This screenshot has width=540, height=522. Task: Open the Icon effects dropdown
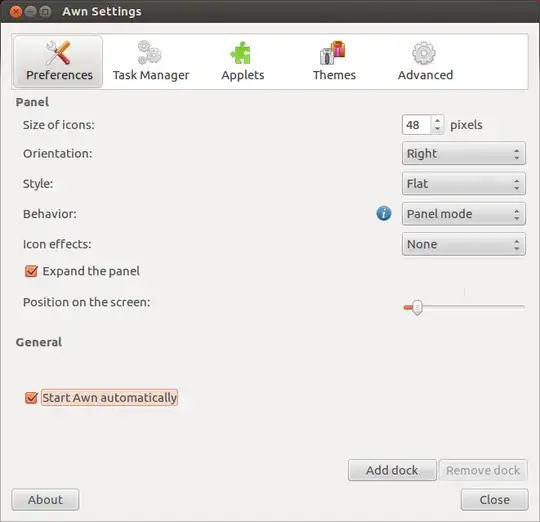(464, 244)
